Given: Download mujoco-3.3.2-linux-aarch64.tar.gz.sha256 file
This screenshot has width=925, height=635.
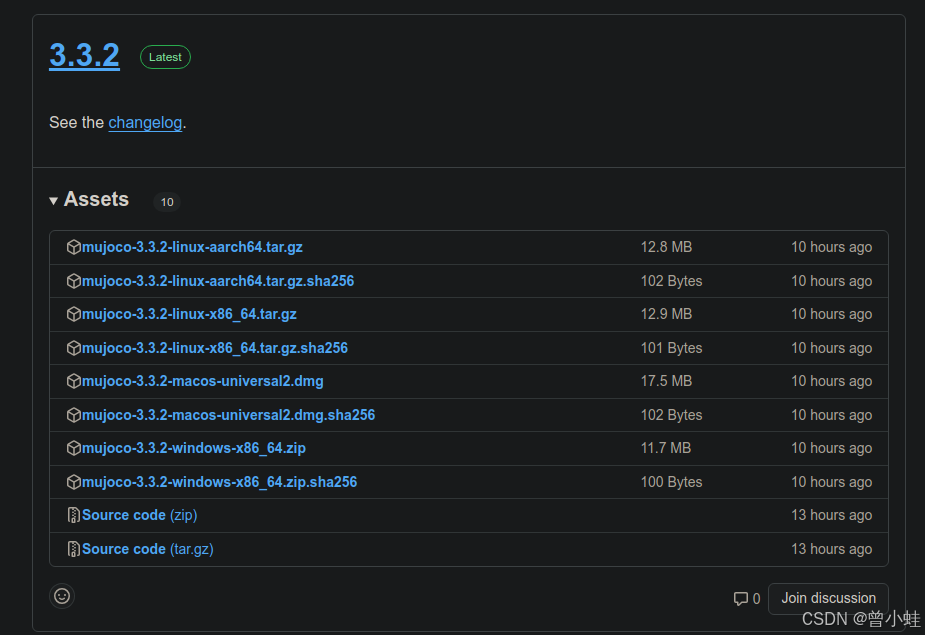Looking at the screenshot, I should [218, 281].
